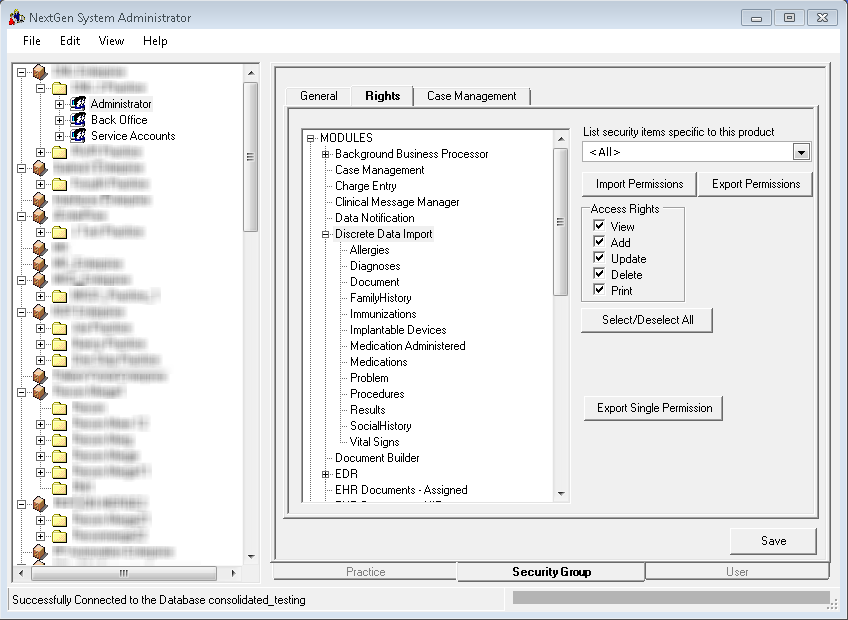Open the Edit menu
The image size is (848, 620).
click(x=70, y=41)
